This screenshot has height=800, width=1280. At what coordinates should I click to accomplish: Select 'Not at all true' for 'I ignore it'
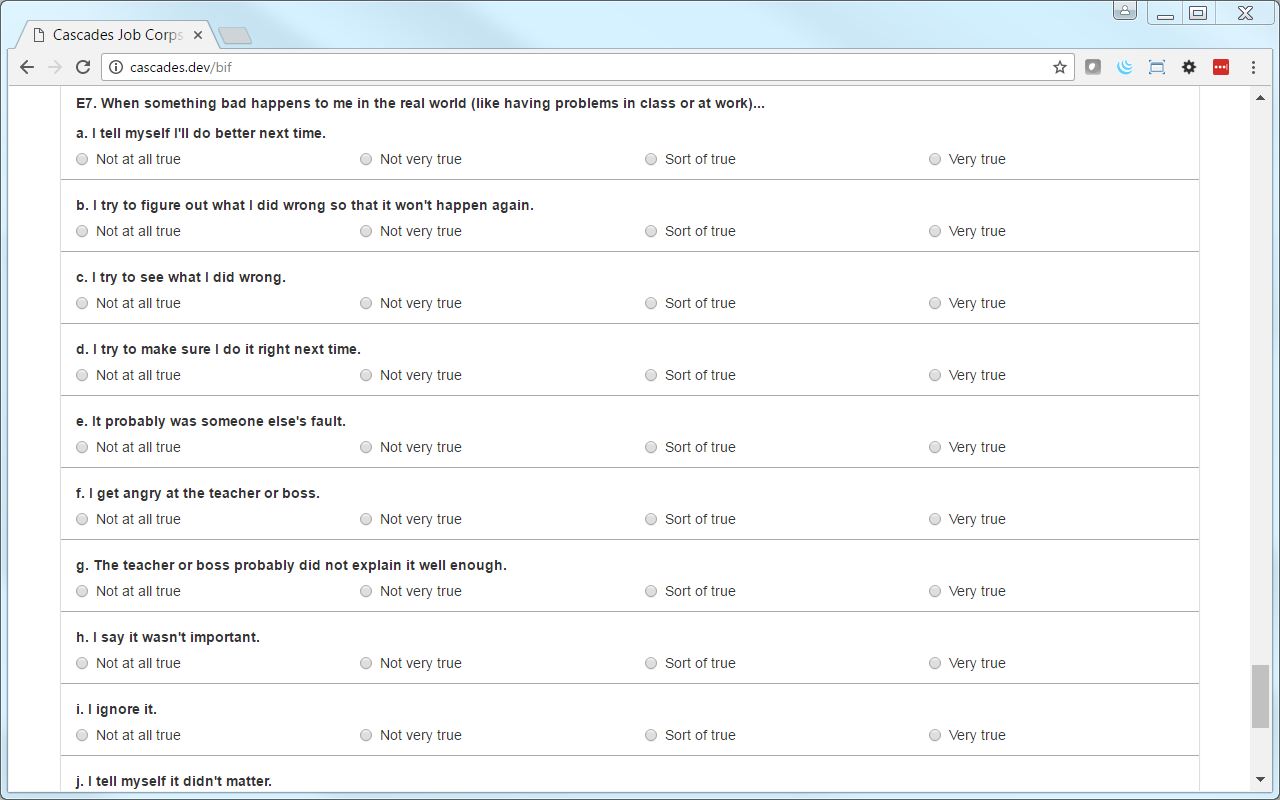82,735
